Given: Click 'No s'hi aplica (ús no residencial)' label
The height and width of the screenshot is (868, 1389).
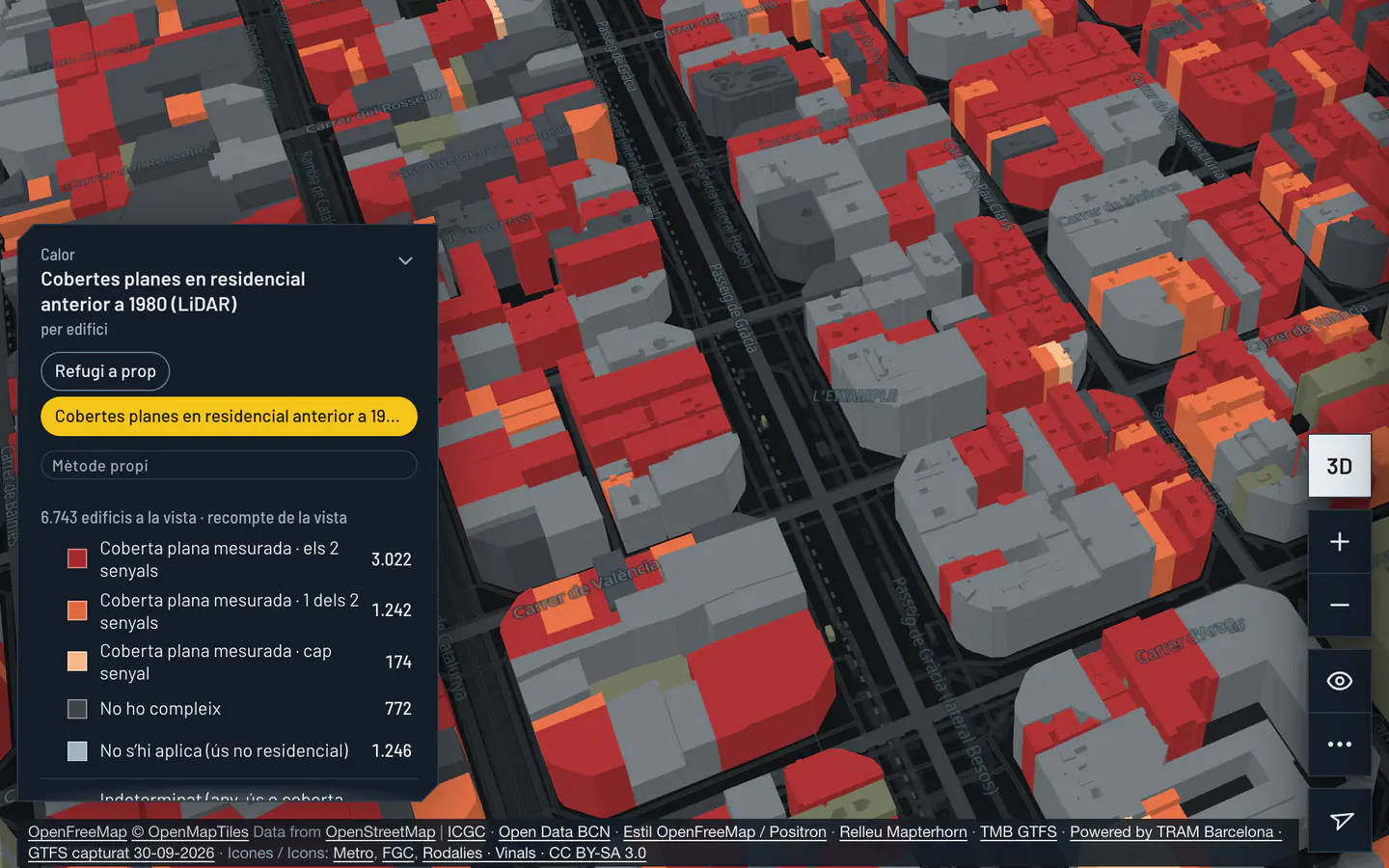Looking at the screenshot, I should pyautogui.click(x=225, y=751).
